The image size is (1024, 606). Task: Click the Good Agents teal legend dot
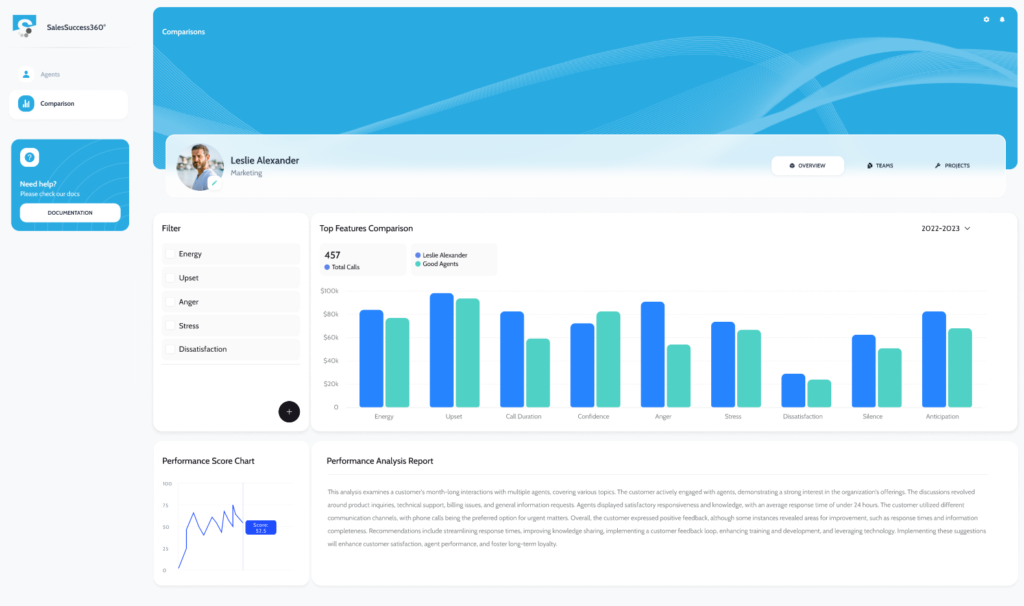point(418,264)
